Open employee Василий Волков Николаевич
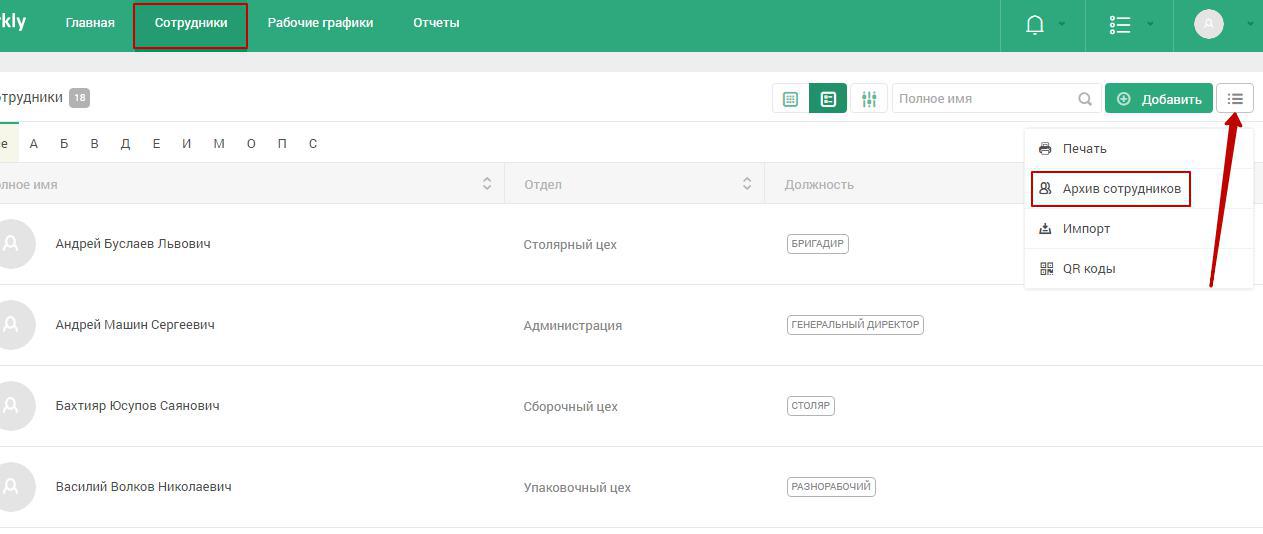This screenshot has height=534, width=1263. click(144, 487)
